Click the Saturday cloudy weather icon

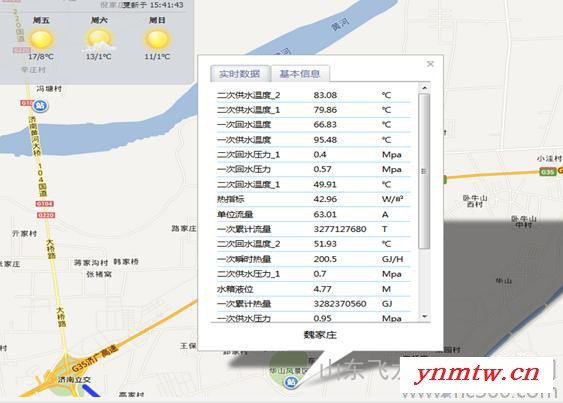click(99, 40)
